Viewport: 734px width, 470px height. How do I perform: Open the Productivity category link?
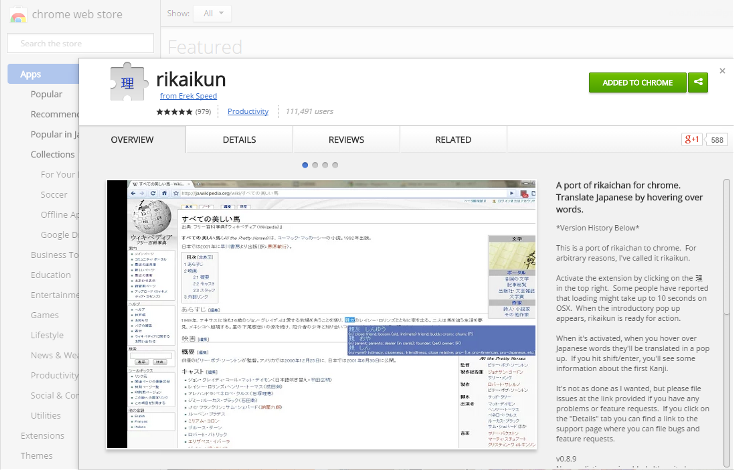pyautogui.click(x=248, y=111)
